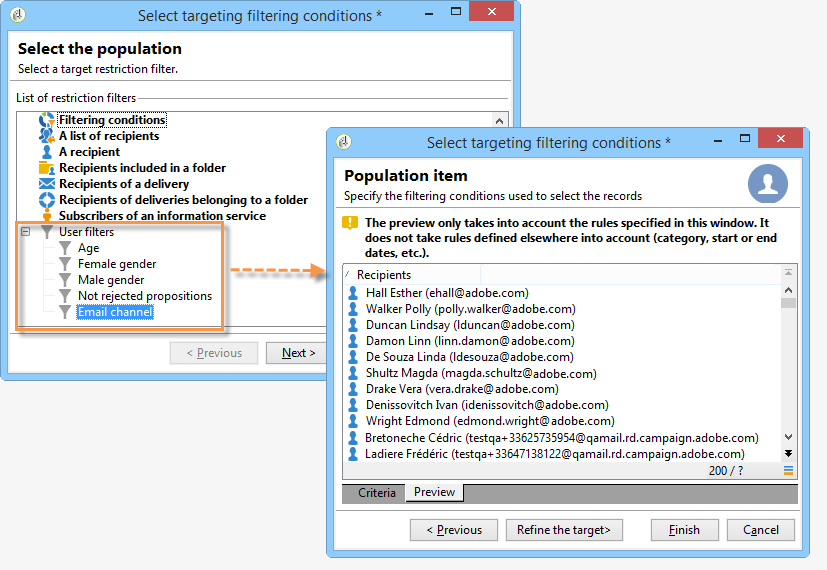Image resolution: width=827 pixels, height=570 pixels.
Task: Click the Subscribers of an information service icon
Action: coord(46,216)
